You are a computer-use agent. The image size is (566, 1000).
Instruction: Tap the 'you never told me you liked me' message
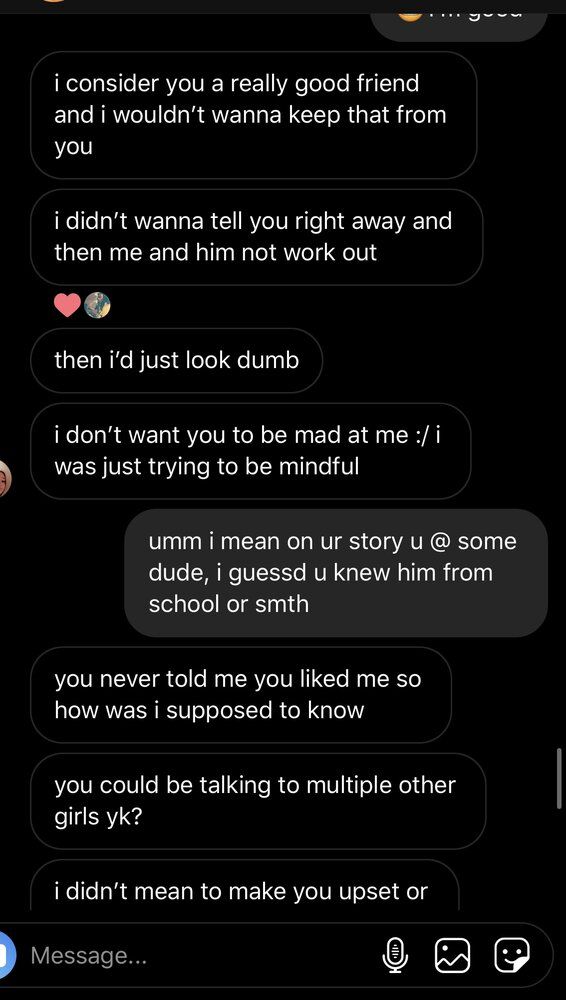coord(241,695)
